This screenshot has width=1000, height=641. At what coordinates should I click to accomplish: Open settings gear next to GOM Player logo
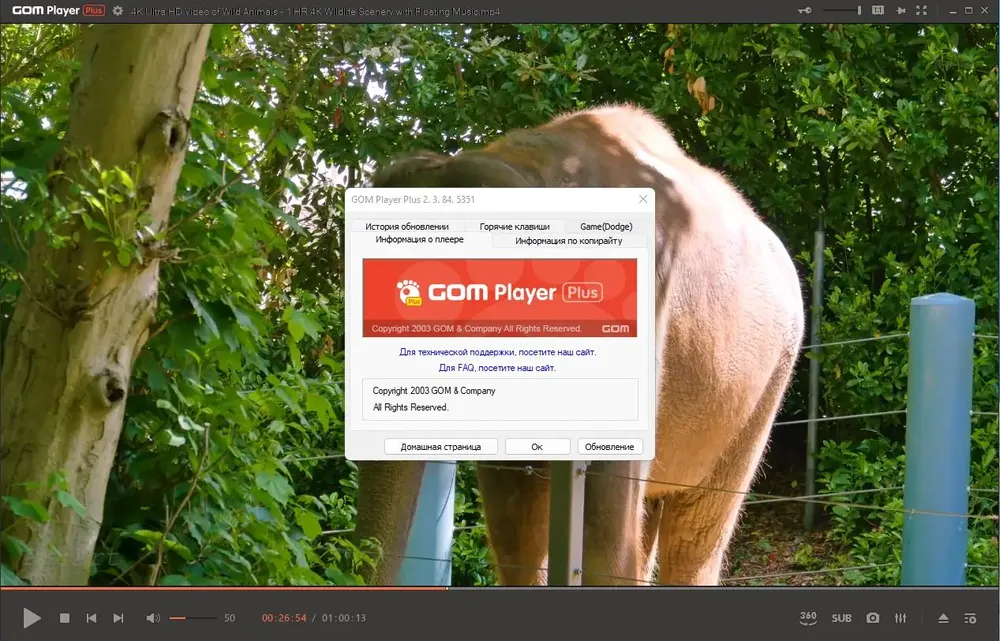(117, 11)
